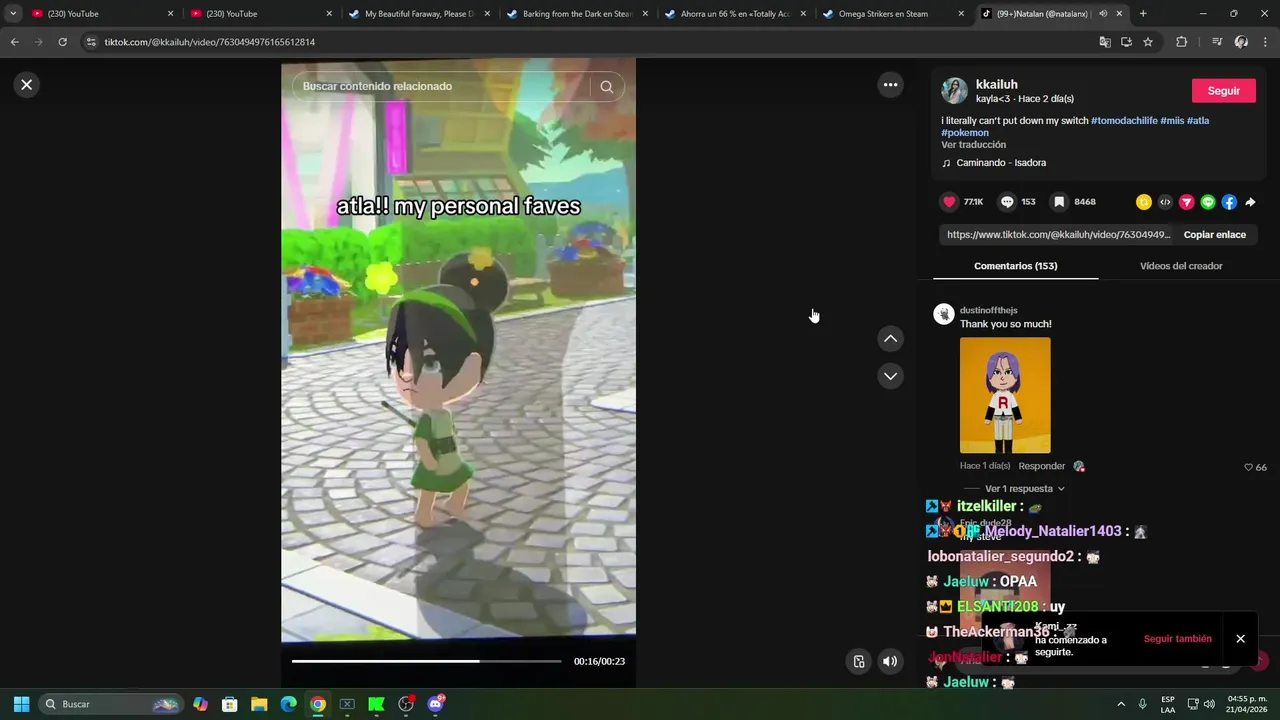Share to LINE with green icon
This screenshot has width=1280, height=720.
1208,202
